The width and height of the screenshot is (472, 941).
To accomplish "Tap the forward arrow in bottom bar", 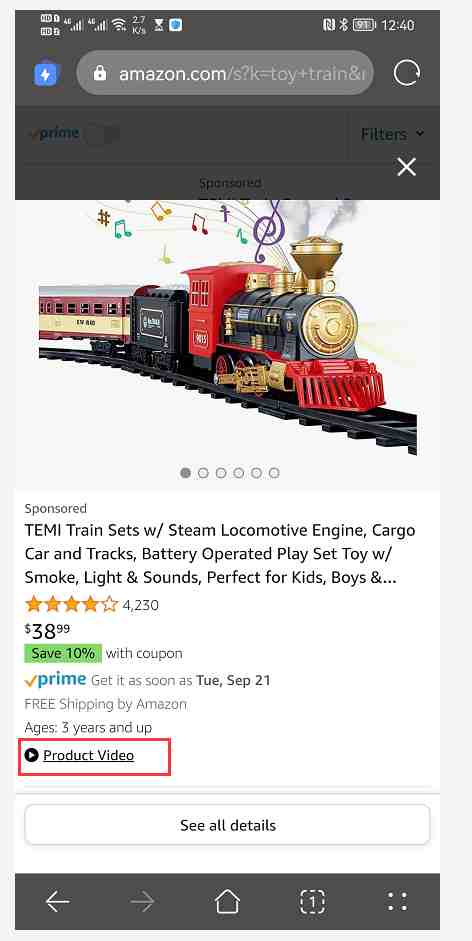I will 142,901.
